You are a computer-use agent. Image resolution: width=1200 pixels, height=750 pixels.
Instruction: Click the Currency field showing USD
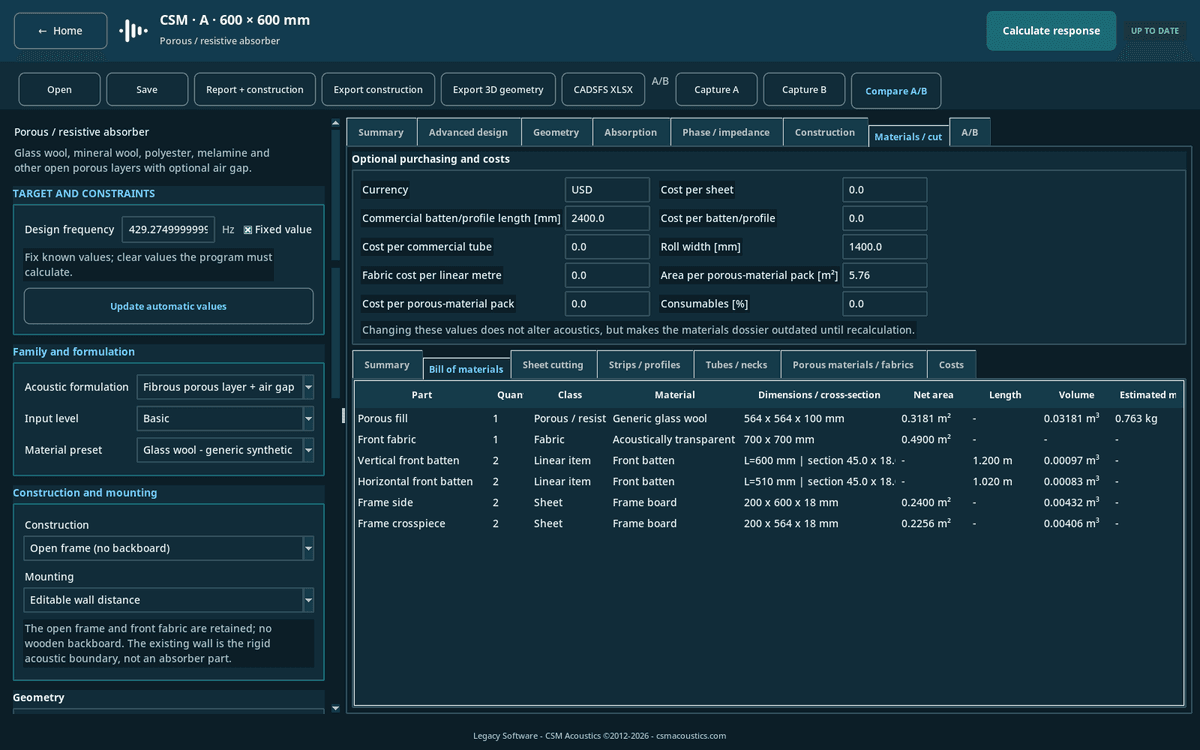(x=607, y=190)
